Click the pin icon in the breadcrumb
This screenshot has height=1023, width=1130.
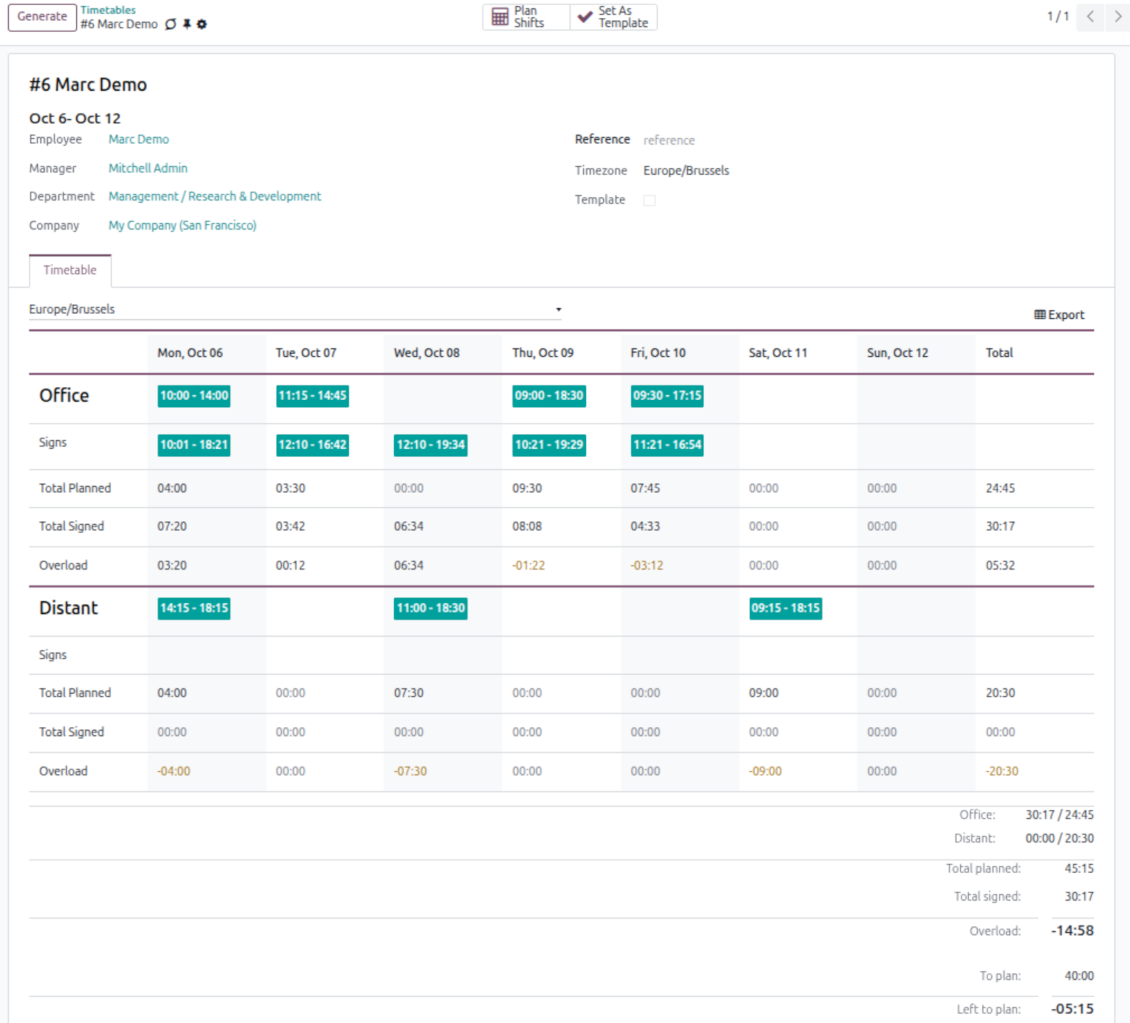coord(187,24)
